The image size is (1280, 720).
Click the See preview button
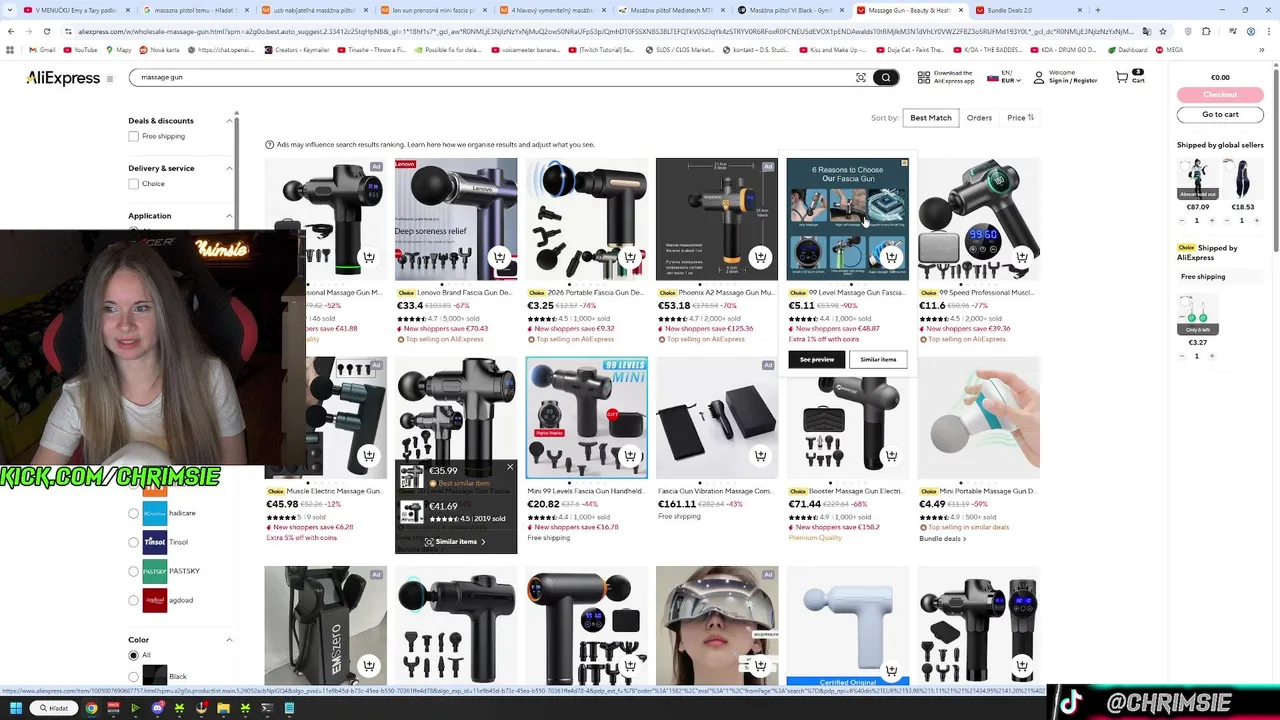tap(817, 359)
